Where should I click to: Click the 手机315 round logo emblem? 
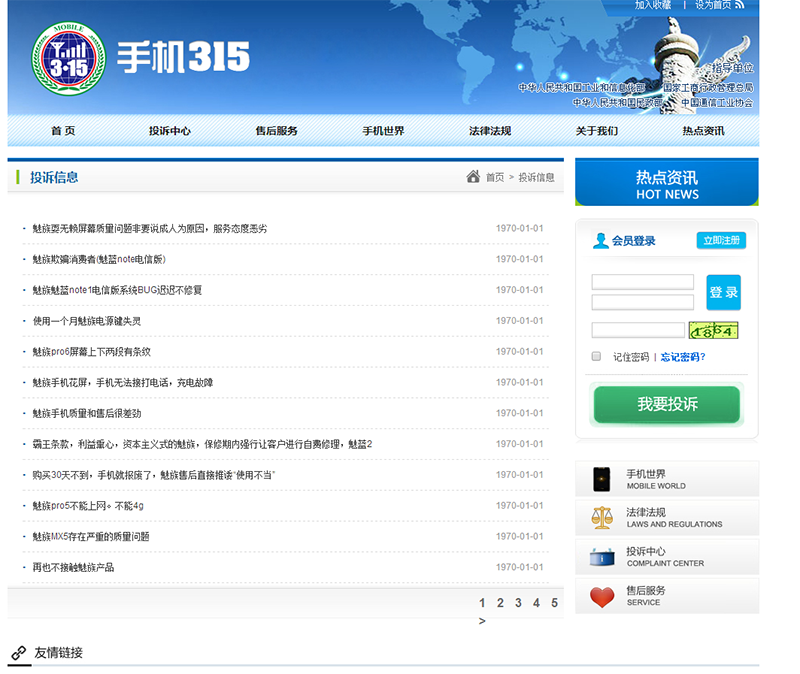68,59
